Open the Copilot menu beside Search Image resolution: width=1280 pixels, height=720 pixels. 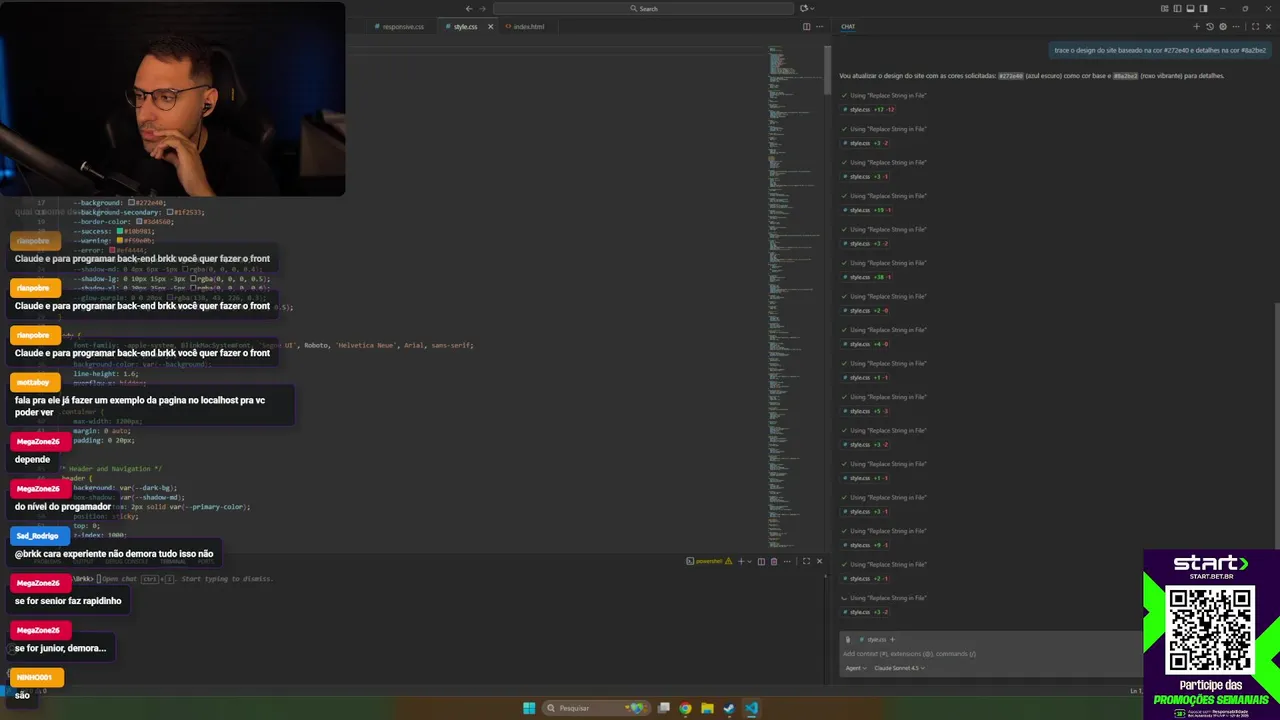coord(805,9)
